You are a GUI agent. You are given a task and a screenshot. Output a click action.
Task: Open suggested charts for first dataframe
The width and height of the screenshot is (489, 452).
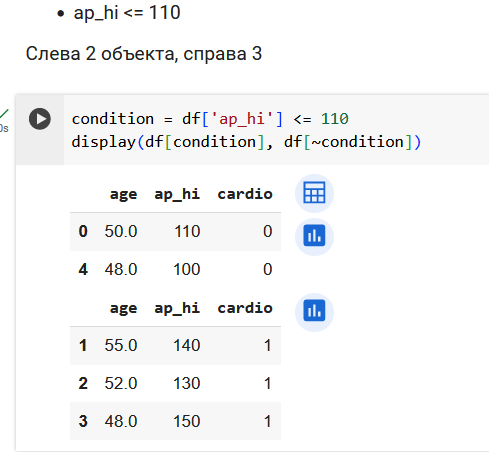pos(314,236)
